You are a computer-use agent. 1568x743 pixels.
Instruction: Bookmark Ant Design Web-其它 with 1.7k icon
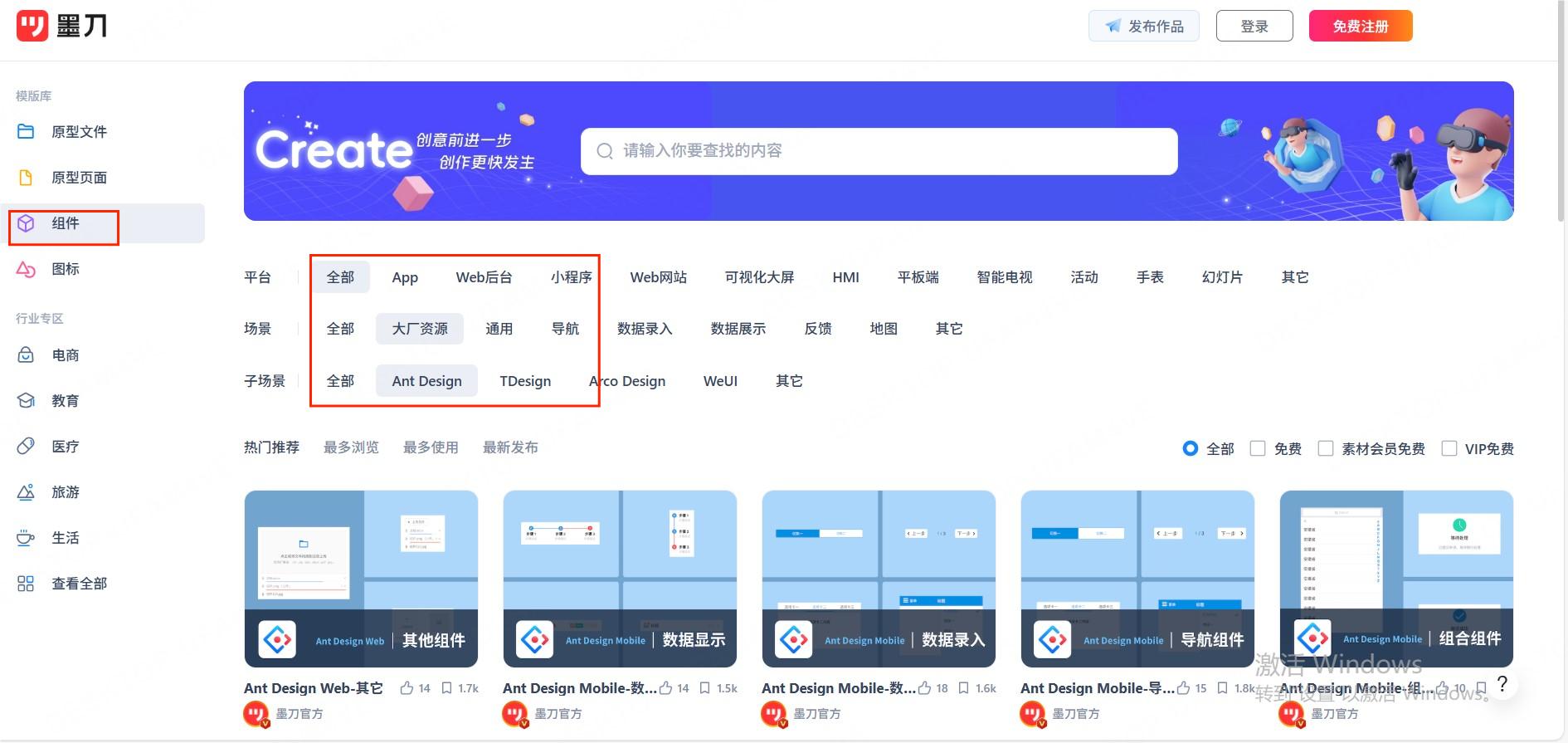[446, 687]
